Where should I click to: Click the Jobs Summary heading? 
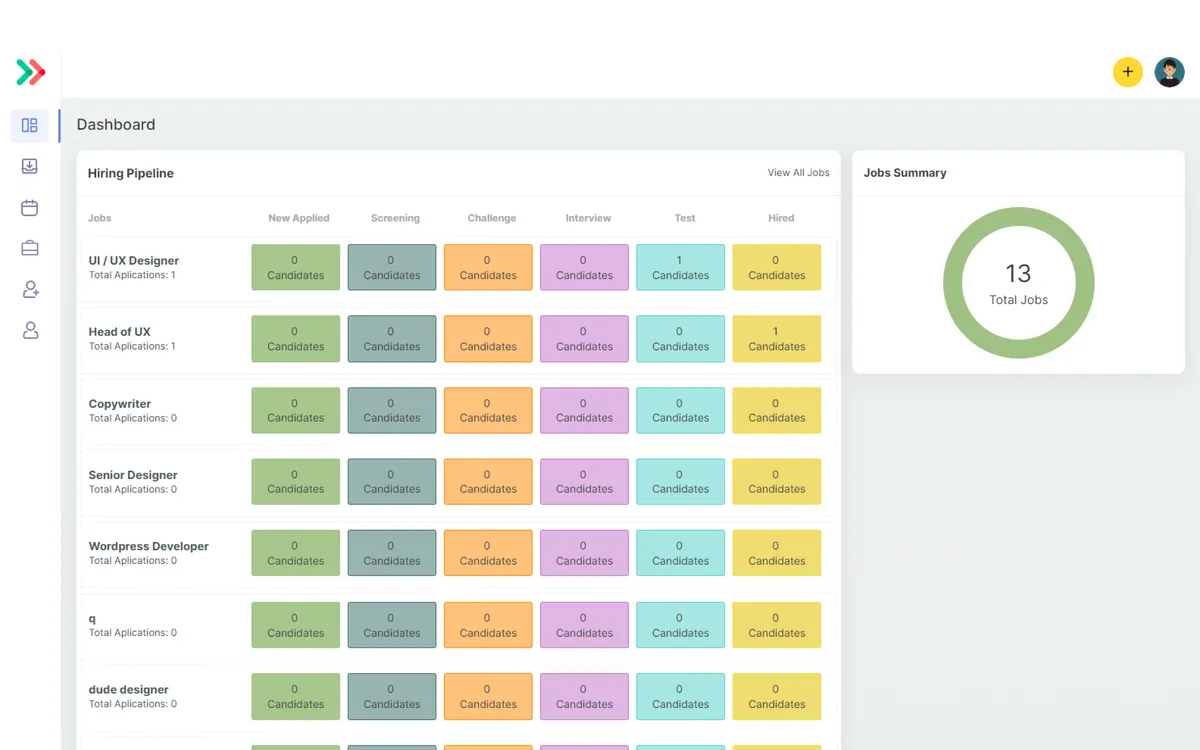tap(905, 173)
